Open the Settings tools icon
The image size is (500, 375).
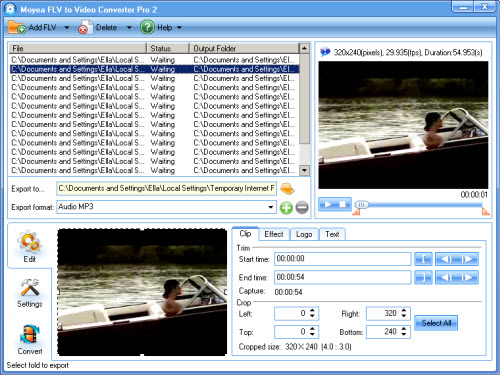30,288
